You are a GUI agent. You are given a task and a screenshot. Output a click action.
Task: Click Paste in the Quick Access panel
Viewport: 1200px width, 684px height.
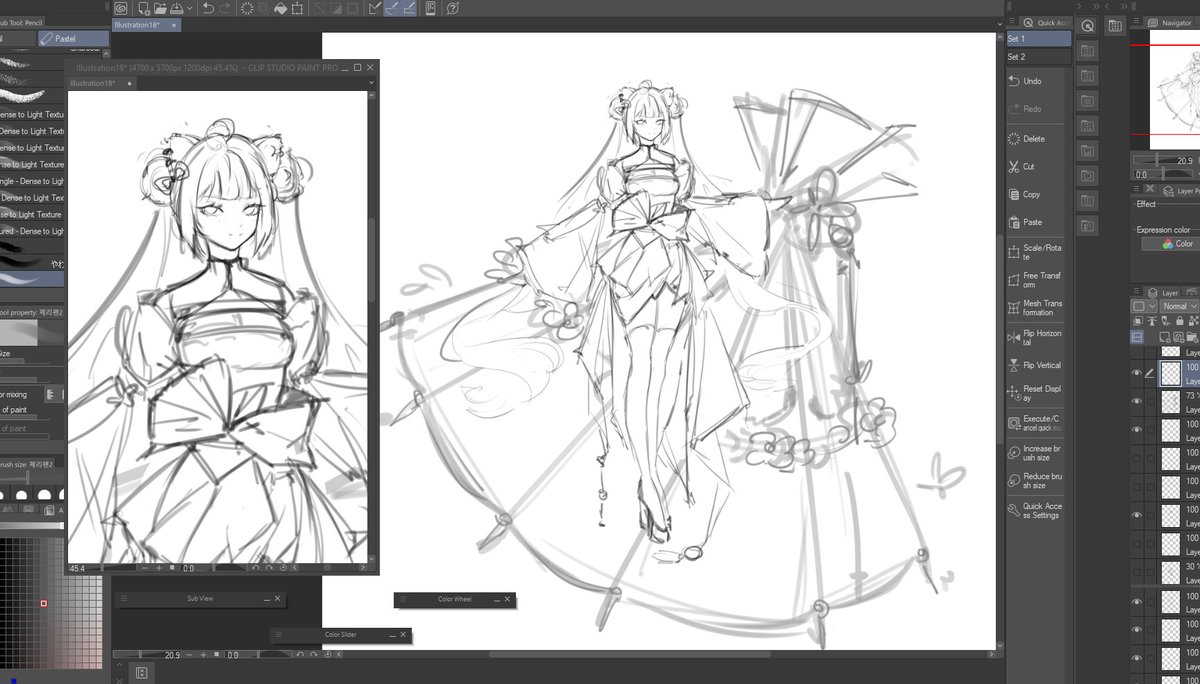(x=1034, y=223)
